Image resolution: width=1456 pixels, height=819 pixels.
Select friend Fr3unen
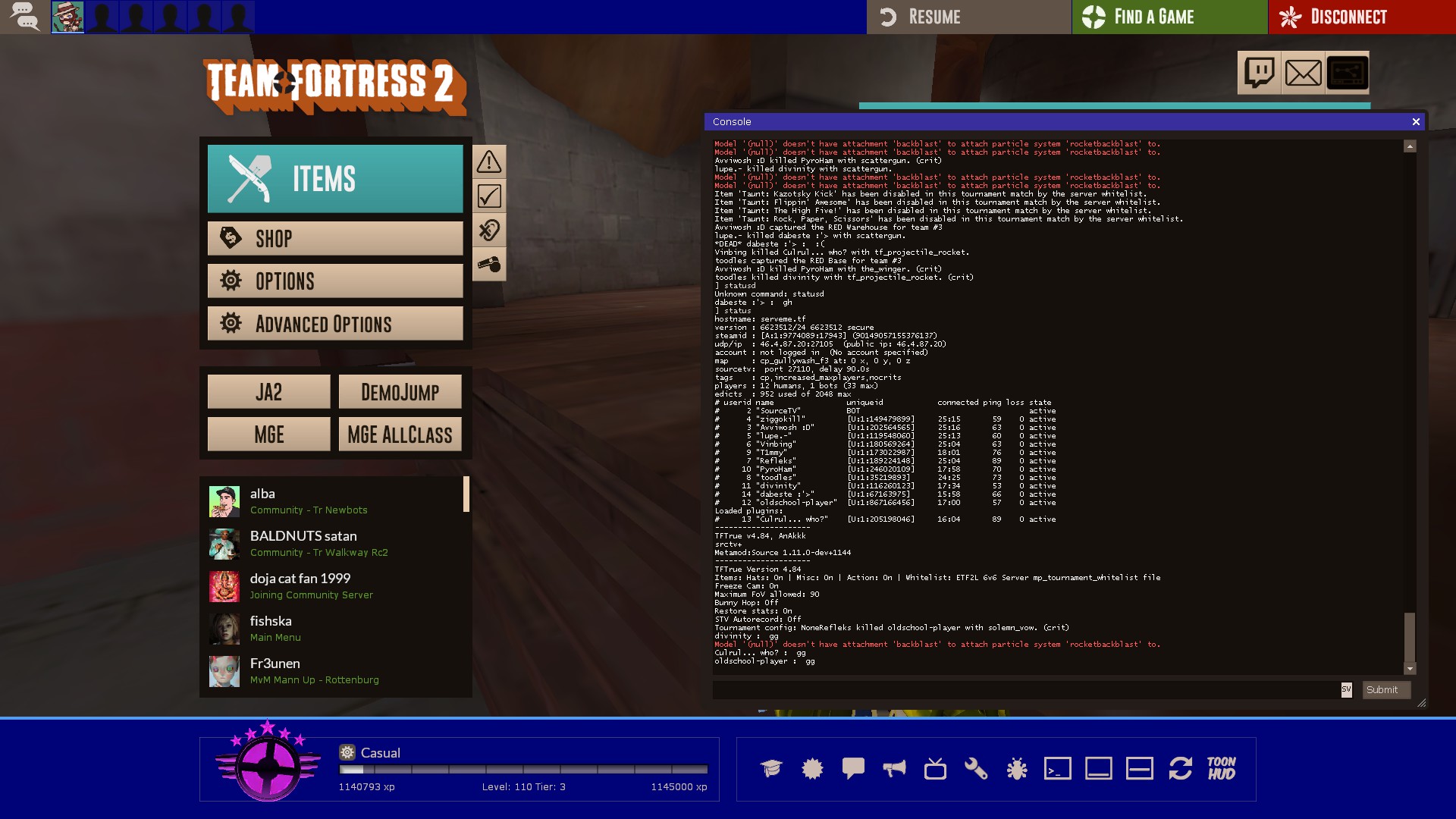click(334, 671)
